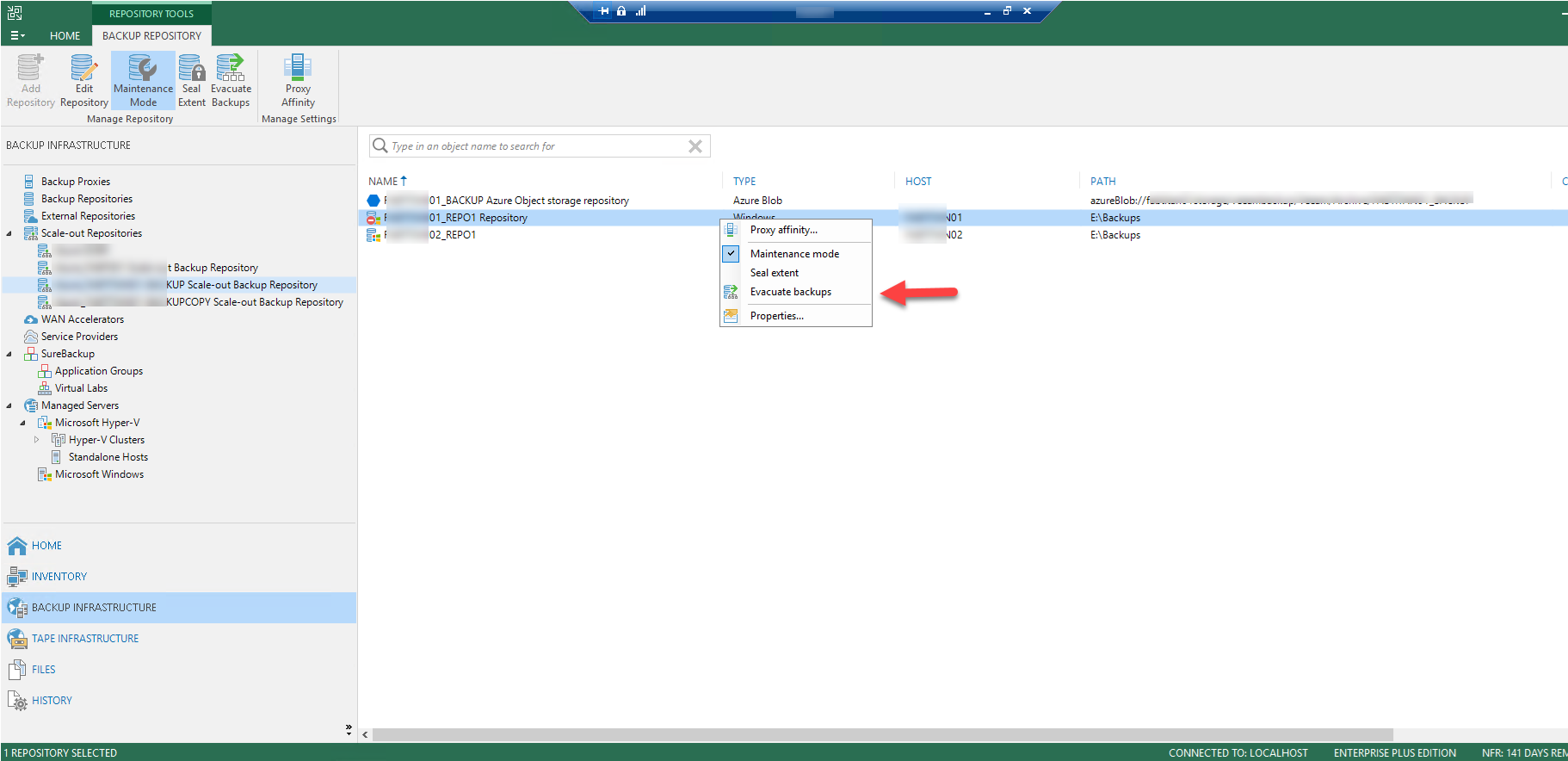The height and width of the screenshot is (761, 1568).
Task: Click the object name search field
Action: (x=534, y=146)
